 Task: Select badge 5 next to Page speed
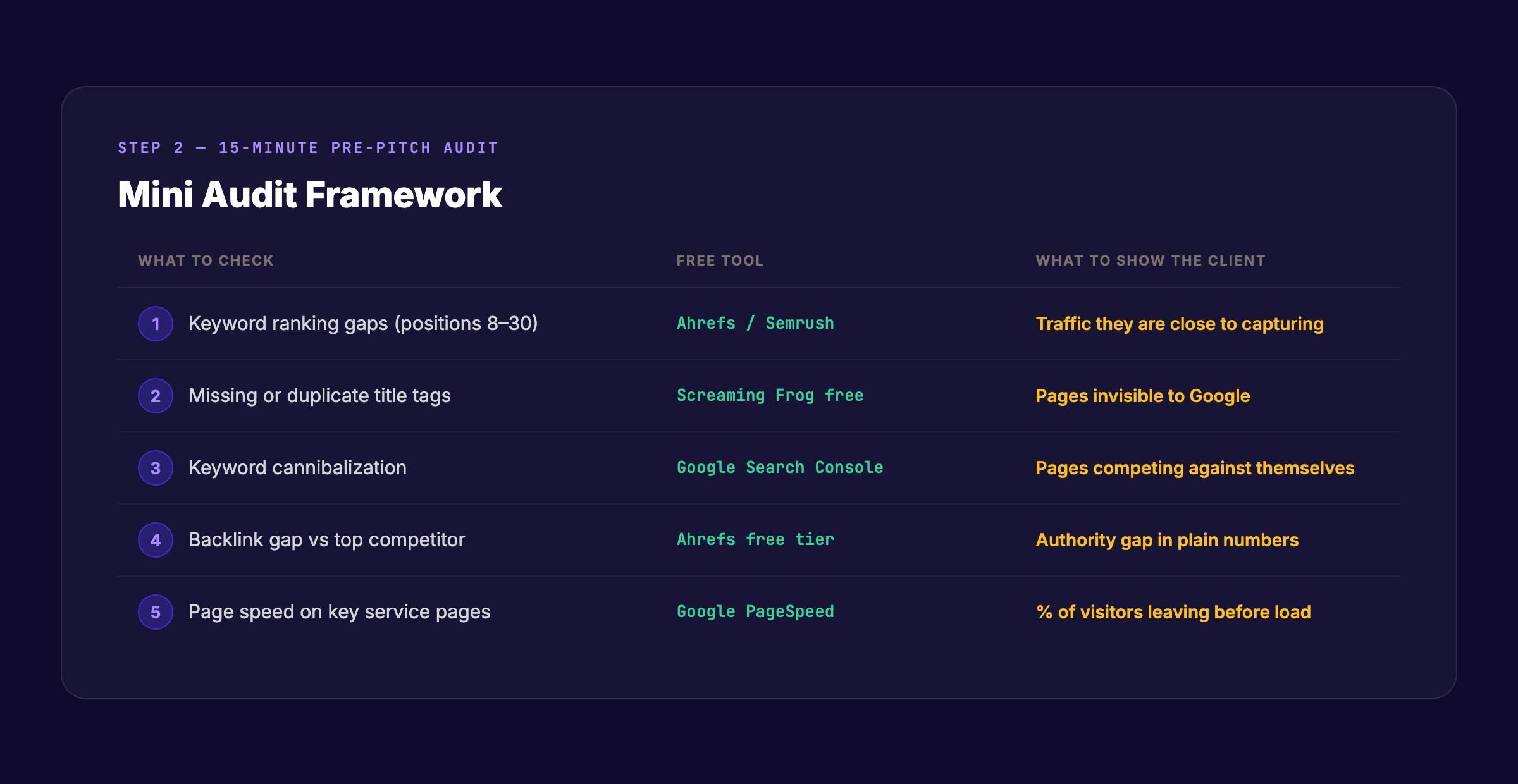point(156,612)
